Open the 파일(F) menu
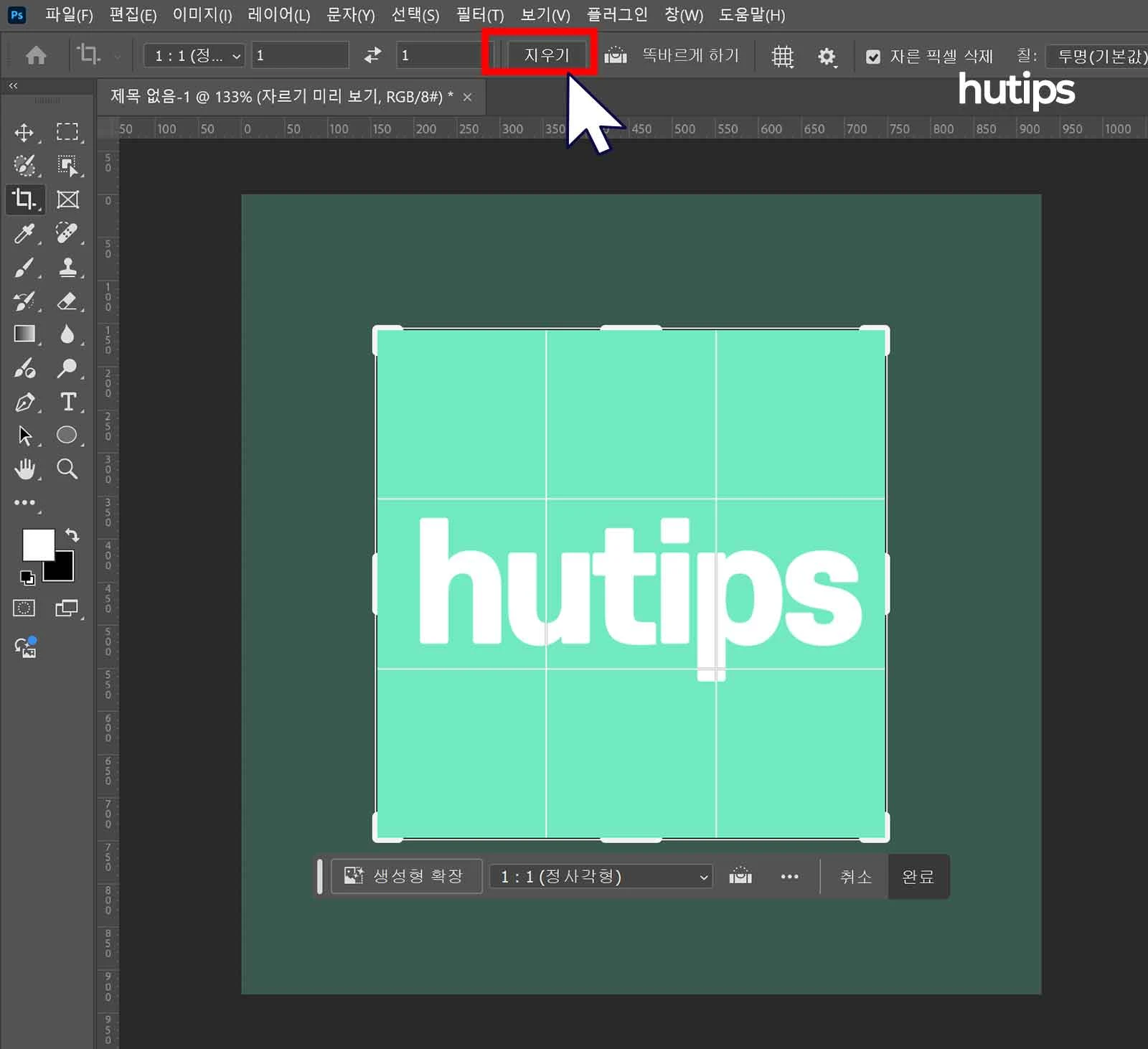The width and height of the screenshot is (1148, 1049). pyautogui.click(x=69, y=15)
